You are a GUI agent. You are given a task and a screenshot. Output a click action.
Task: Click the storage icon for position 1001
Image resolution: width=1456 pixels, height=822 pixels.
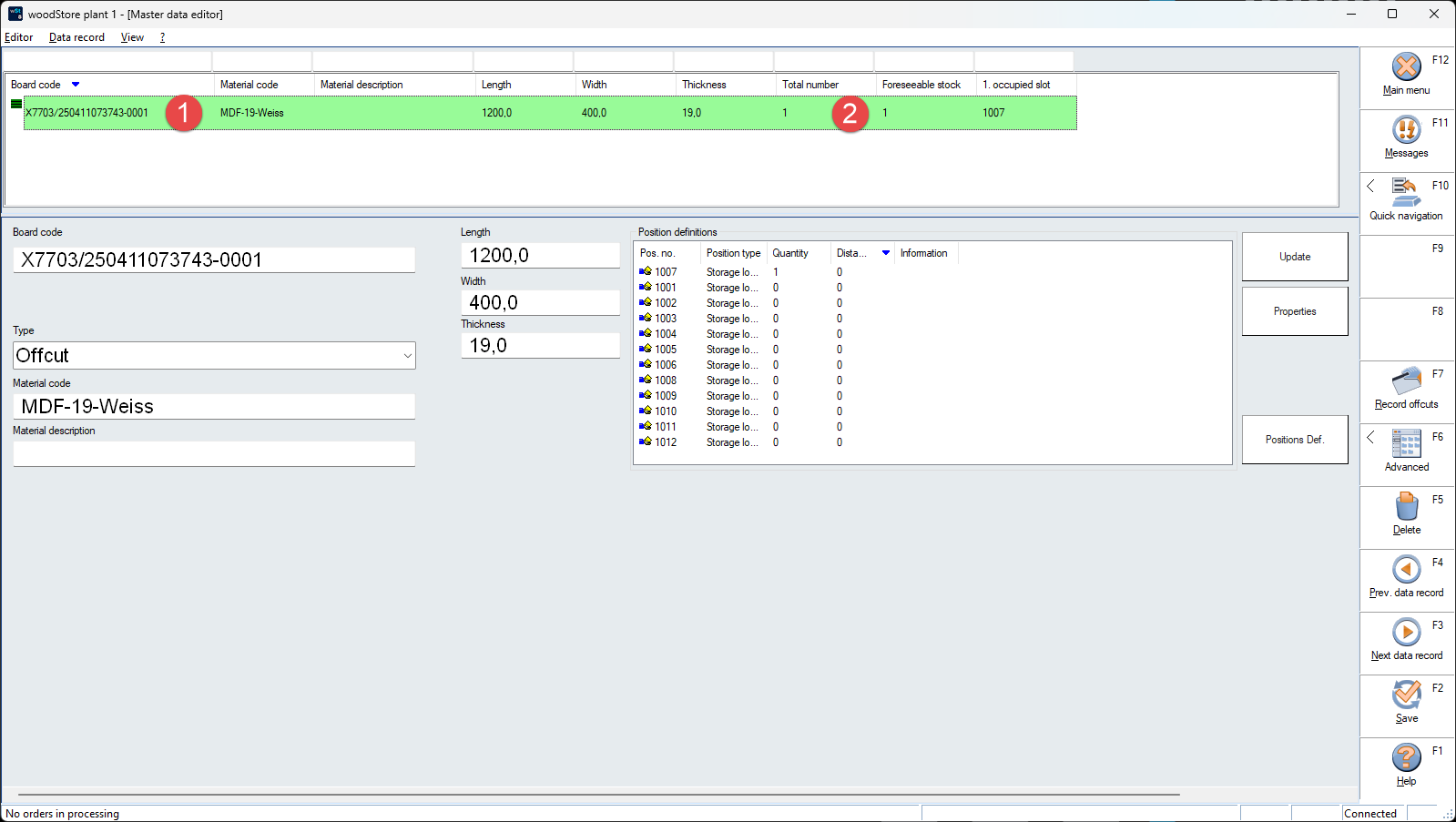(646, 287)
